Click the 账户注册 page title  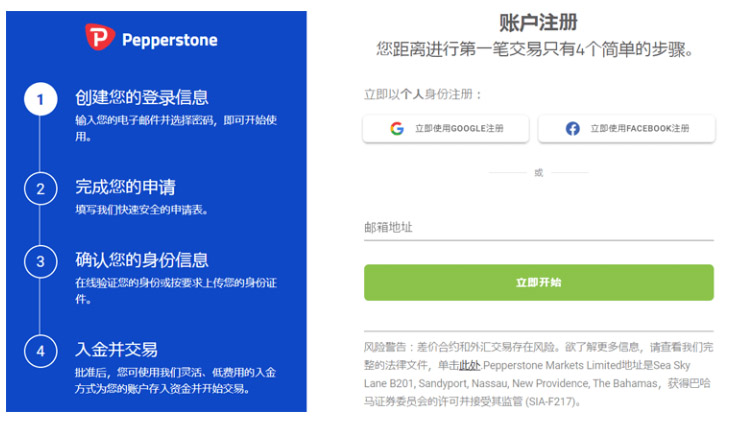[x=538, y=22]
